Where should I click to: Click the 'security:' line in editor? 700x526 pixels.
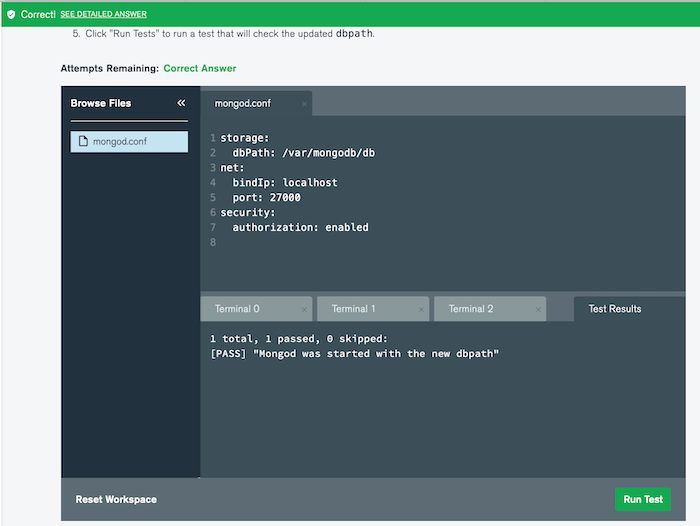pos(248,213)
